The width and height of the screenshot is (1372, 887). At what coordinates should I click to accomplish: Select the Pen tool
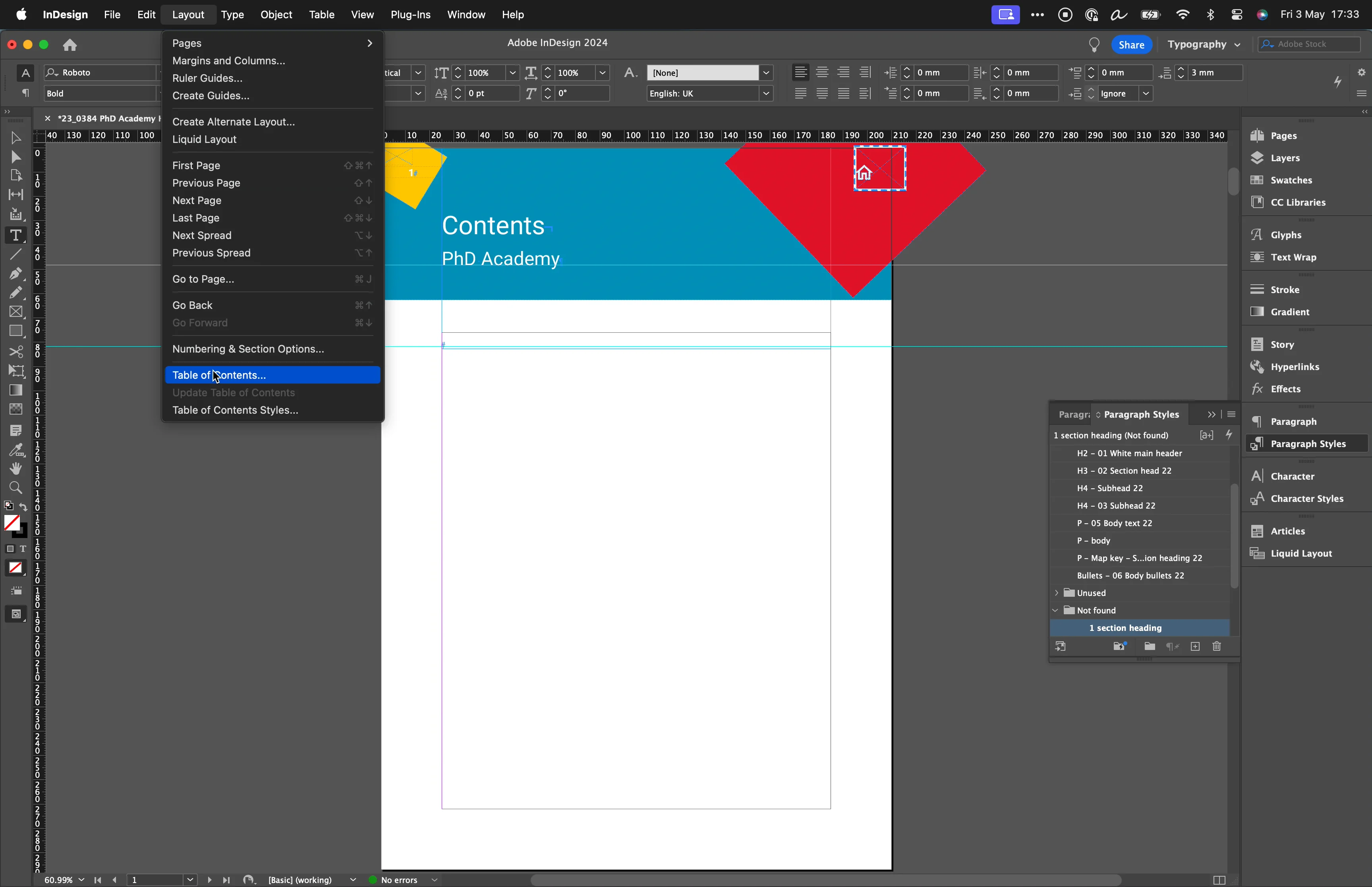16,274
